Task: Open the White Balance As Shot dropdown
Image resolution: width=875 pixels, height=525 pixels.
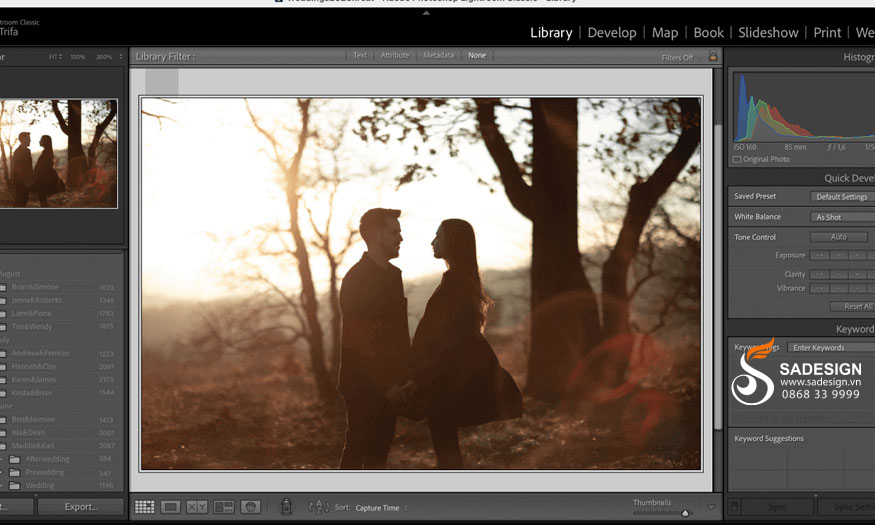Action: tap(841, 217)
